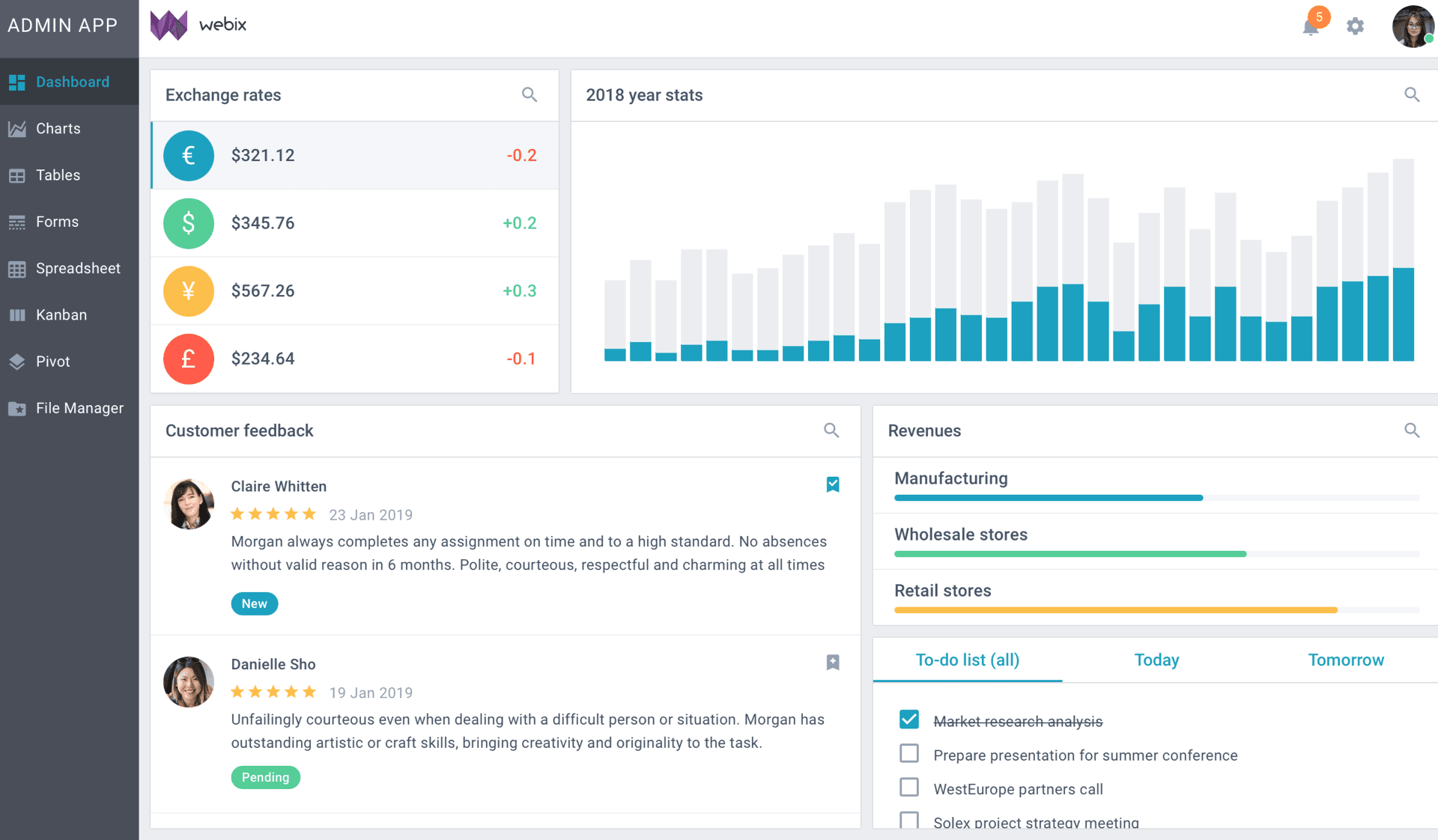This screenshot has height=840, width=1438.
Task: Select the $321.12 exchange rate value
Action: 263,156
